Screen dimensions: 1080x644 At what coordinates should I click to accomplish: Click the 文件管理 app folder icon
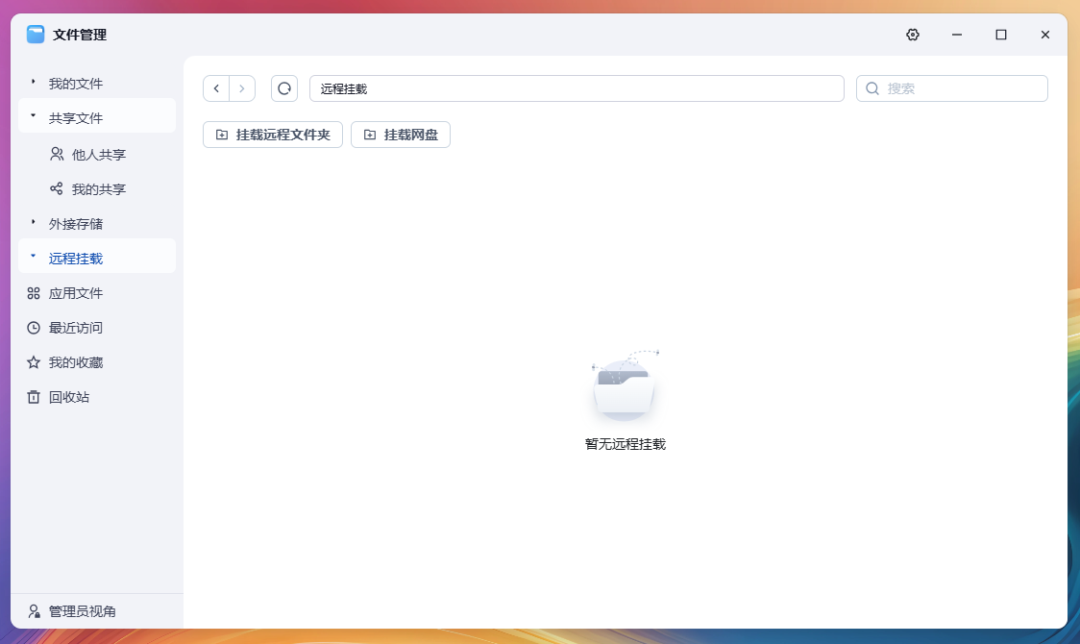[36, 34]
